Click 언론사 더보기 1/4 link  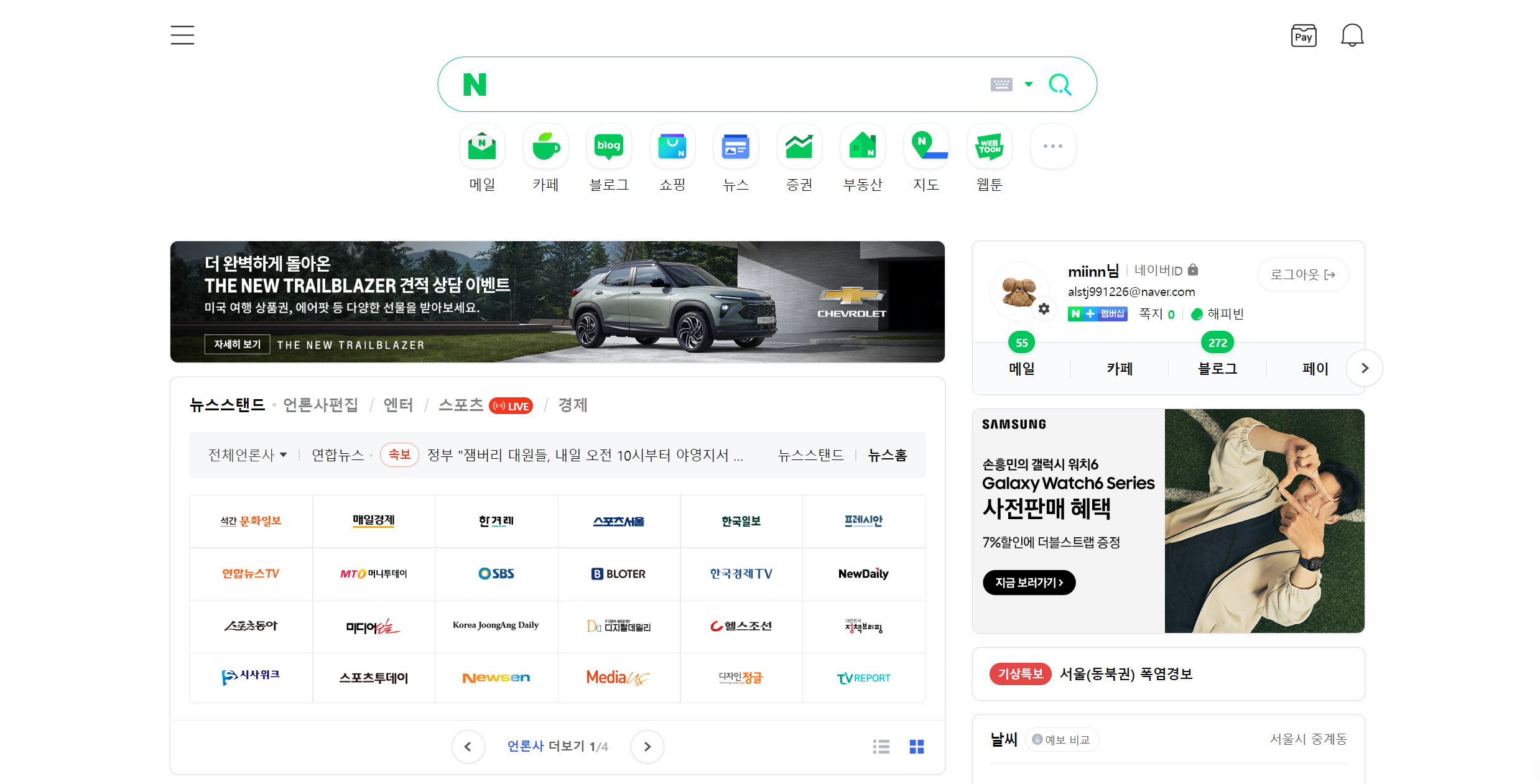pos(557,746)
